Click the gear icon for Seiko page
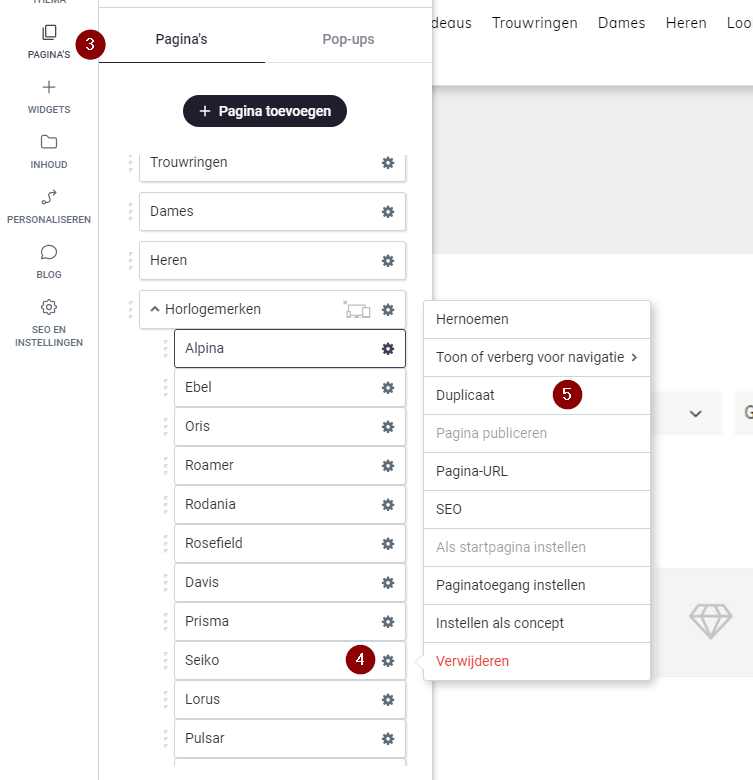The height and width of the screenshot is (780, 753). point(388,661)
